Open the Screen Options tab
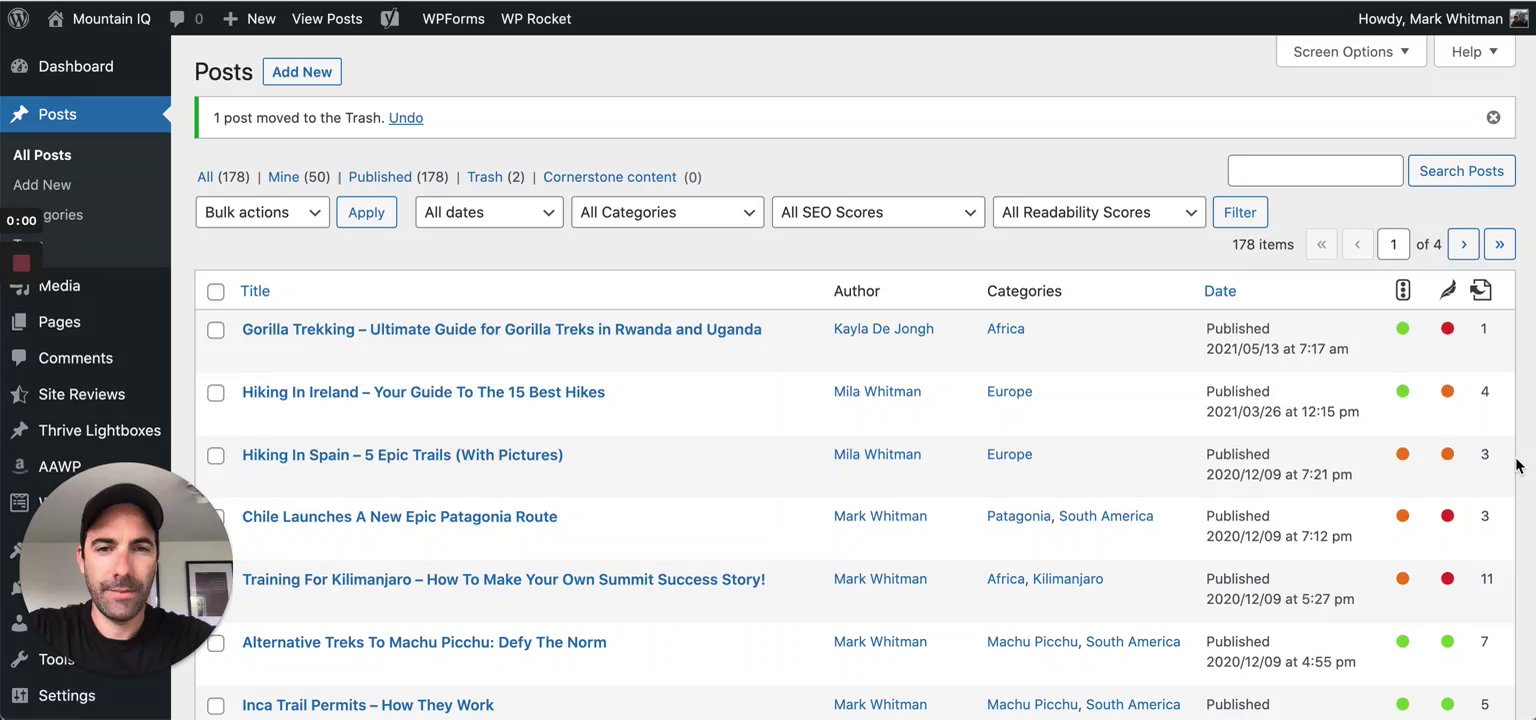The image size is (1536, 720). [1350, 52]
